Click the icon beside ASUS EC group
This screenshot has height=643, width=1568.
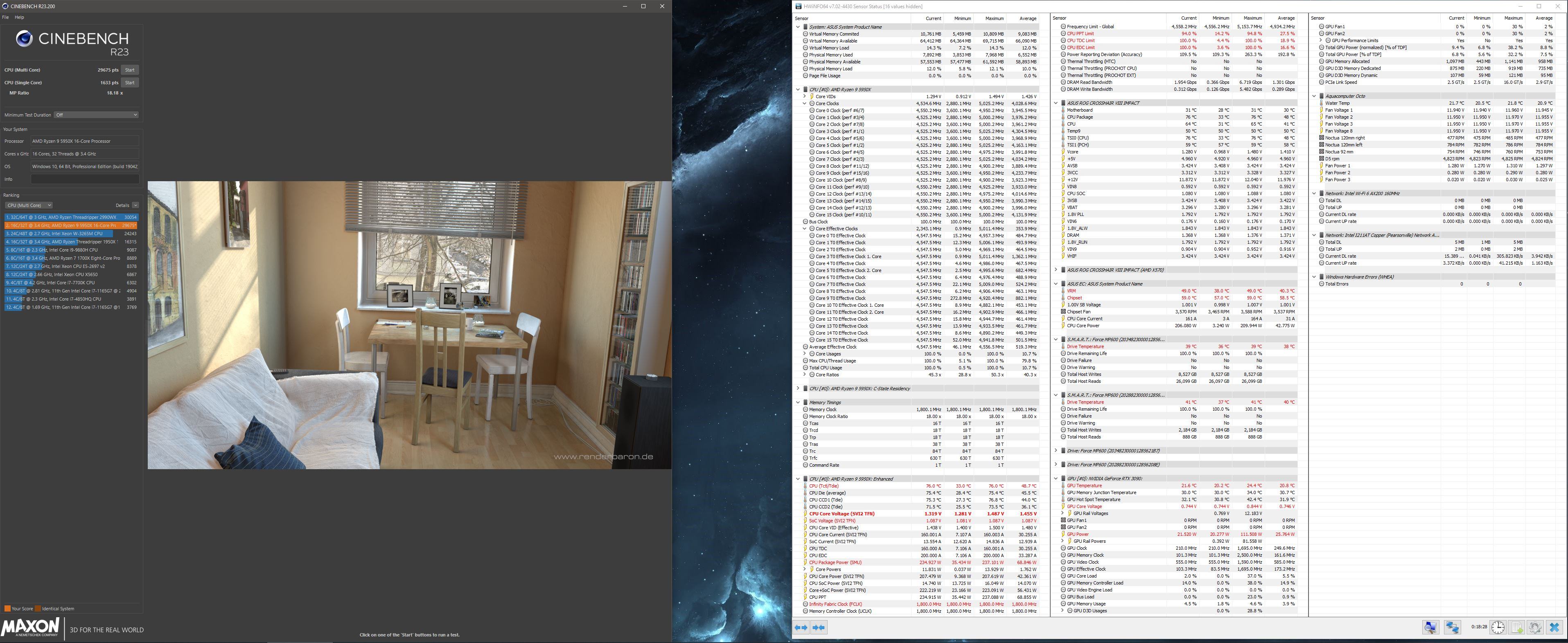click(x=1063, y=283)
